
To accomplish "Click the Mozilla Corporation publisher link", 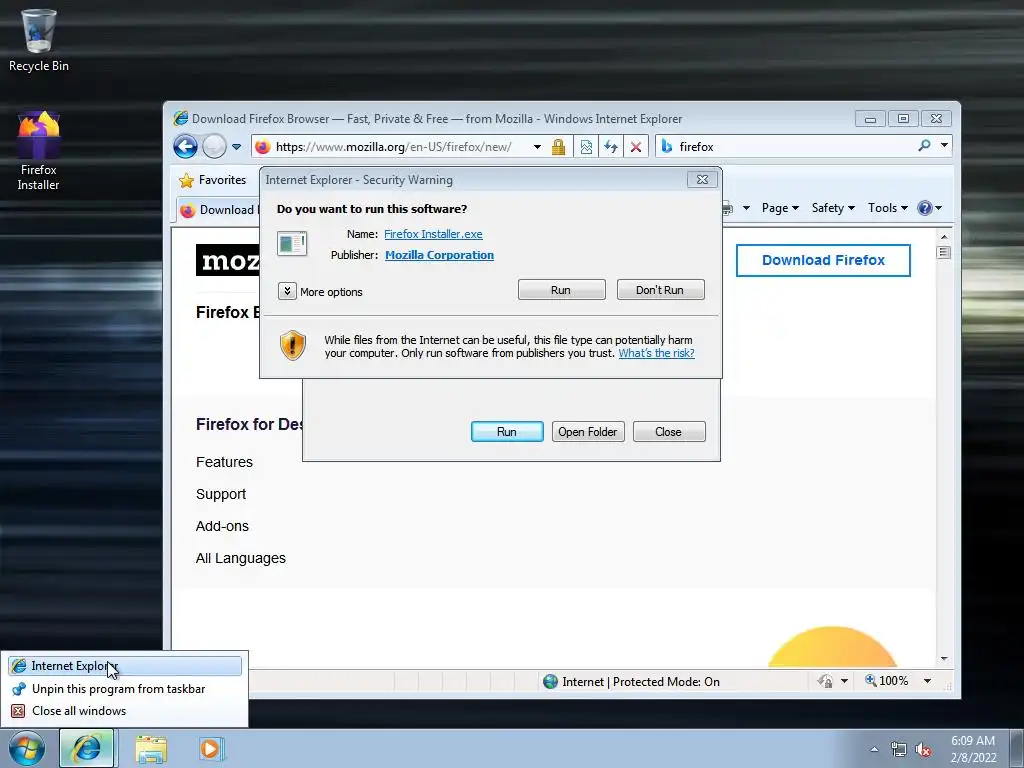I will coord(439,255).
